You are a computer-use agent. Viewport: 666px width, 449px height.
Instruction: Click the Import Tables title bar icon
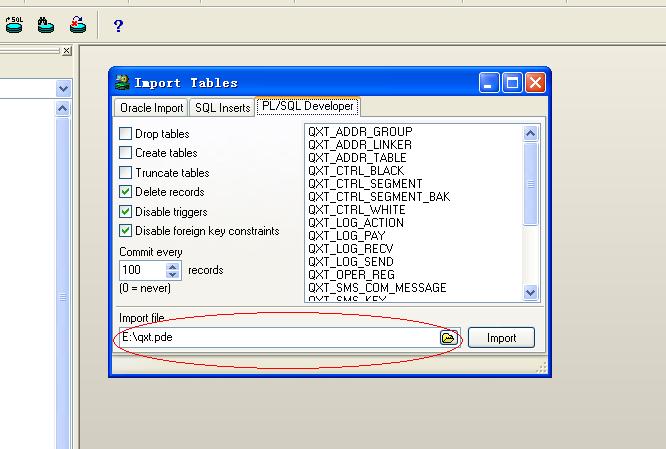(x=122, y=83)
